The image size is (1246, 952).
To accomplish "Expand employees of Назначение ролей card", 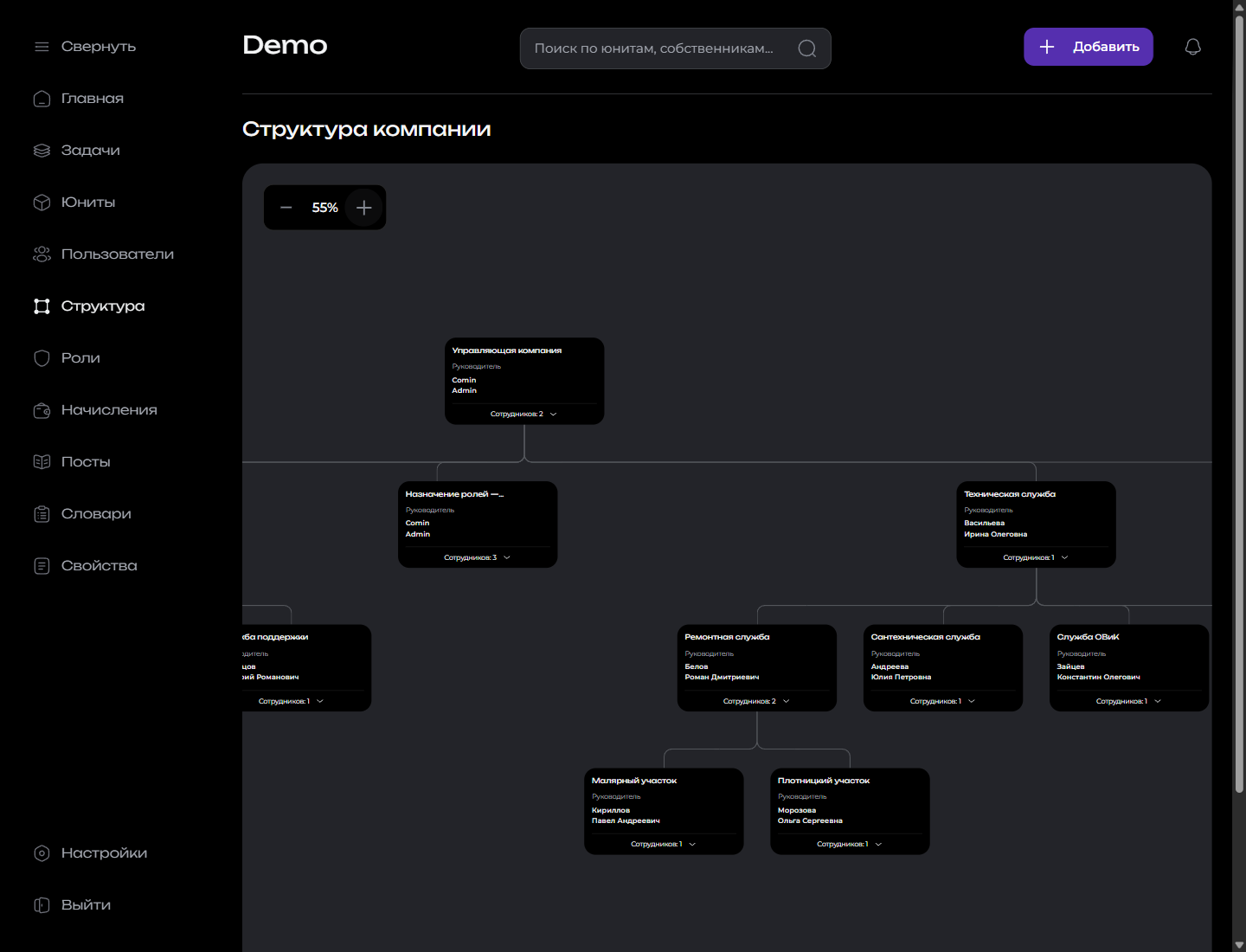I will point(478,557).
